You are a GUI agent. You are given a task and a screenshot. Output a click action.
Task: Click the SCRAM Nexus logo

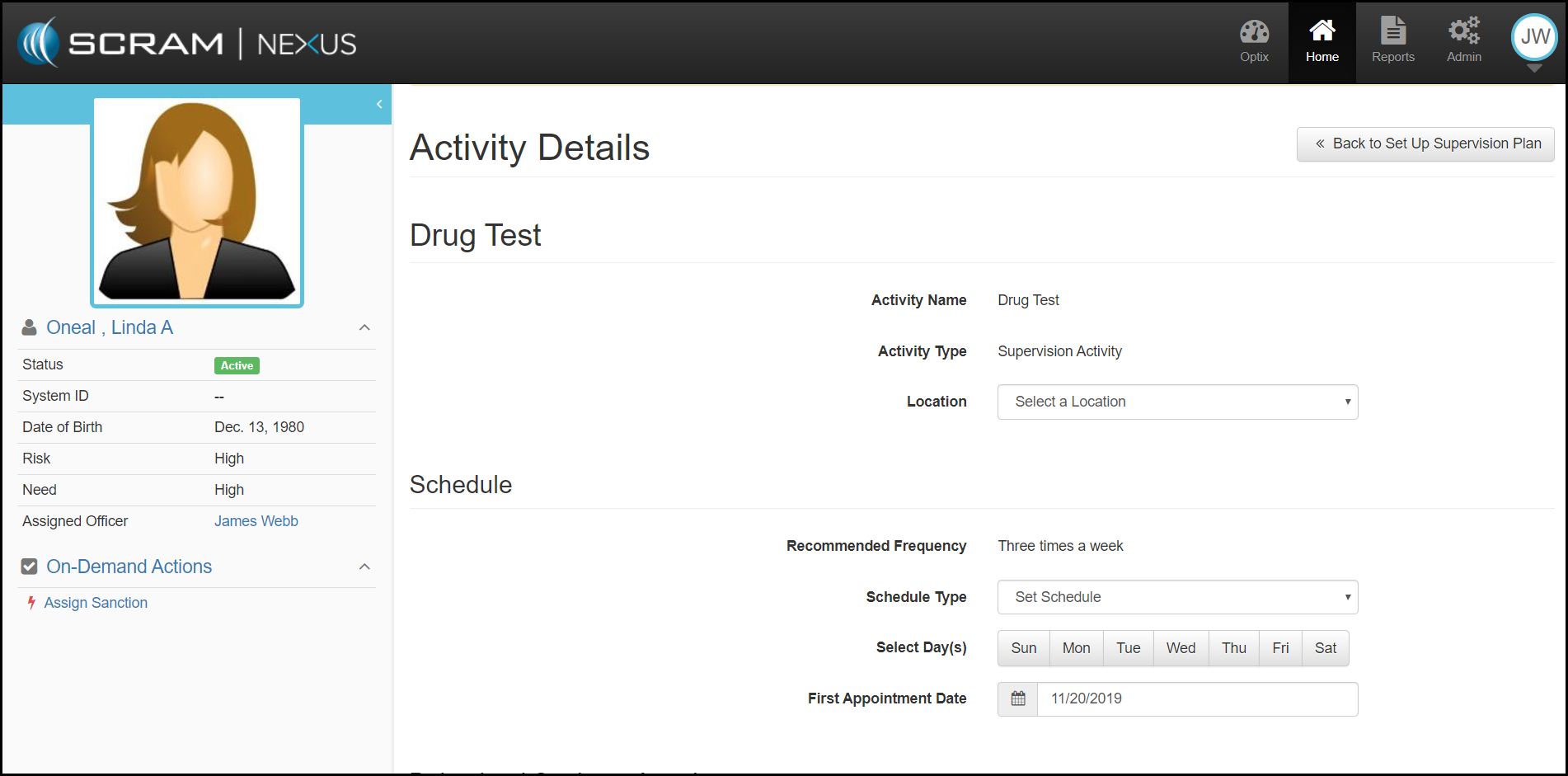(188, 43)
